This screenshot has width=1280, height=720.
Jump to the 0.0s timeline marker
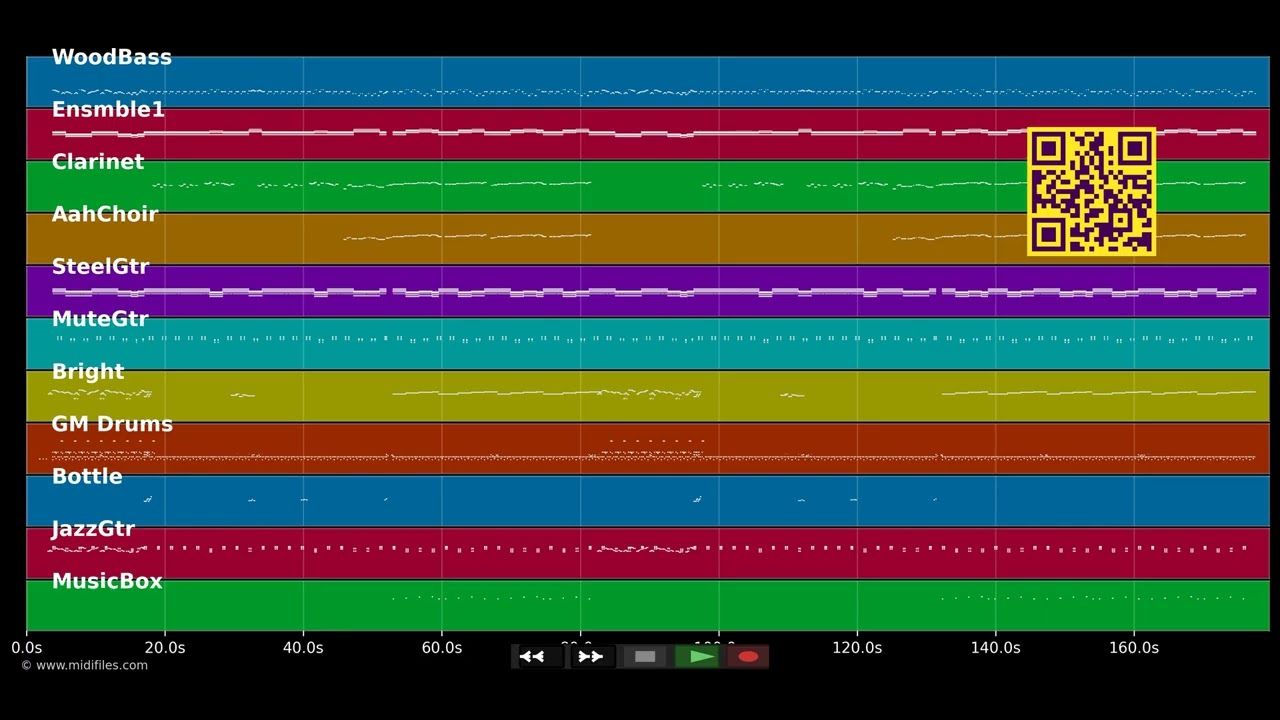tap(27, 648)
